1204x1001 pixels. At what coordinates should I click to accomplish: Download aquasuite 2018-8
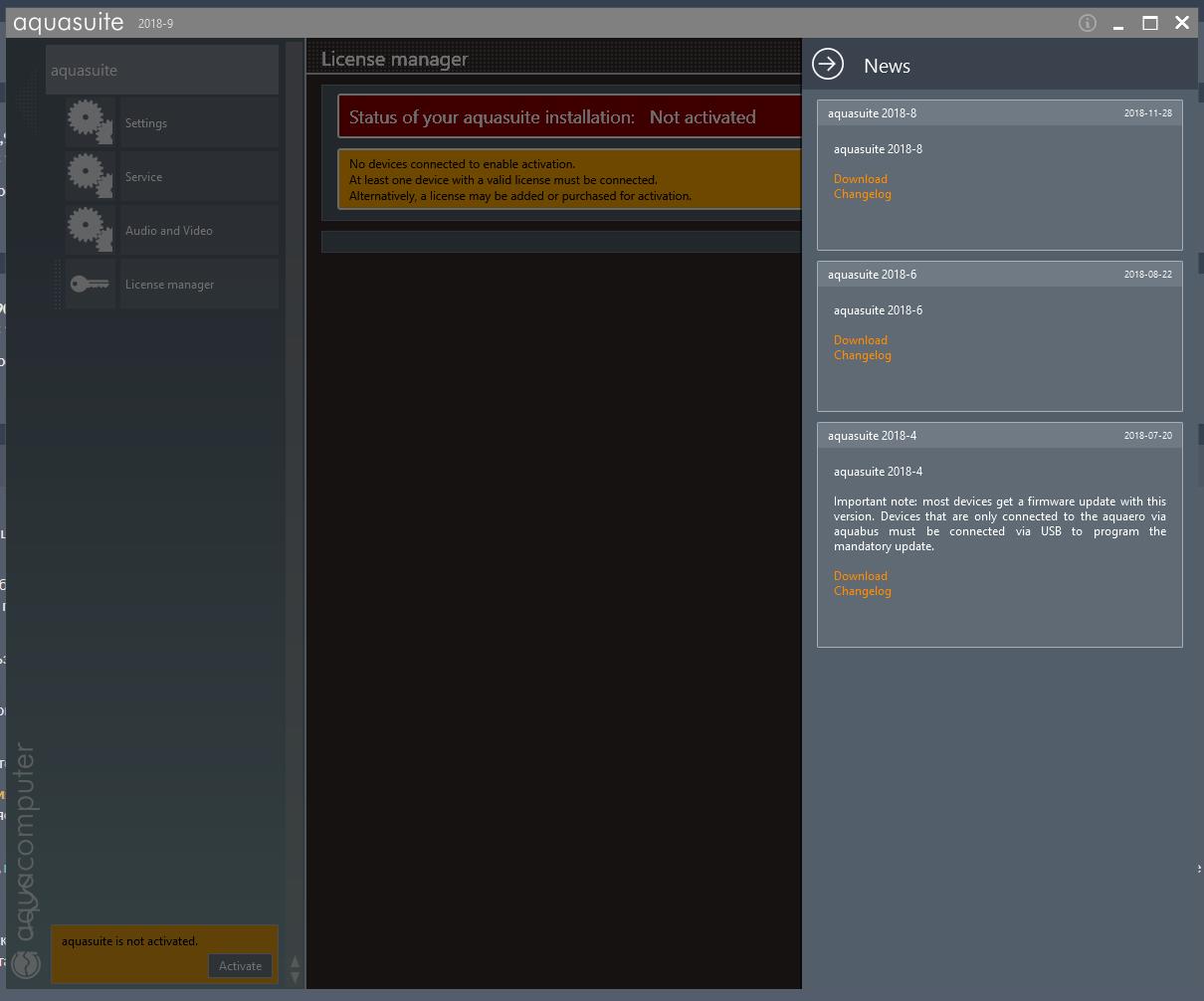click(x=861, y=179)
